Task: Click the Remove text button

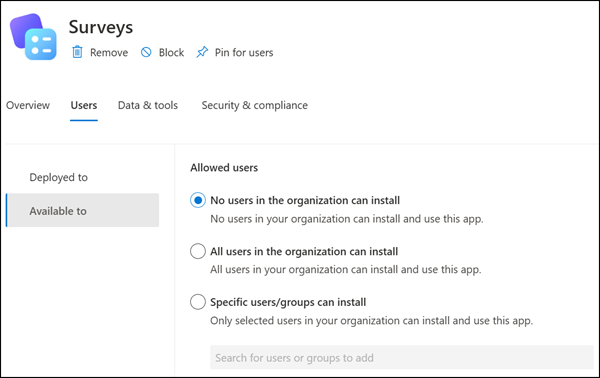Action: (x=109, y=52)
